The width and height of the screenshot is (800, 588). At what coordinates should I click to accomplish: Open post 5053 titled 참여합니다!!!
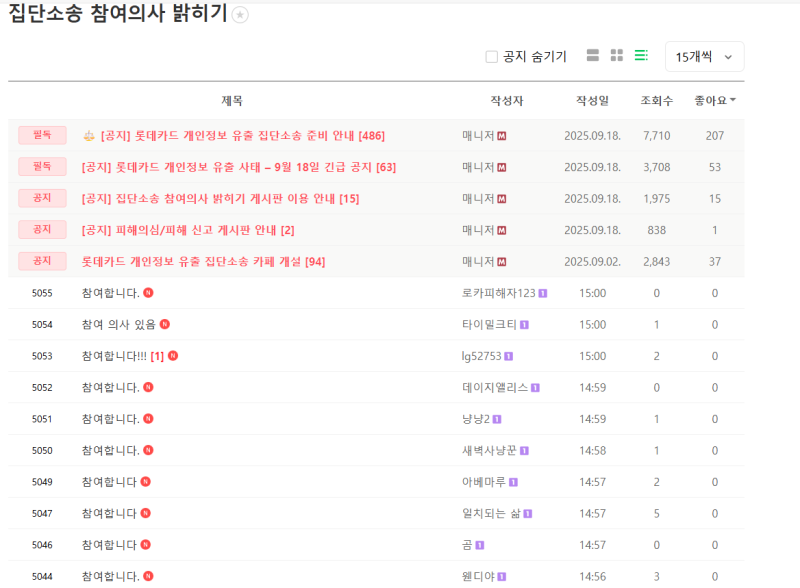coord(113,356)
